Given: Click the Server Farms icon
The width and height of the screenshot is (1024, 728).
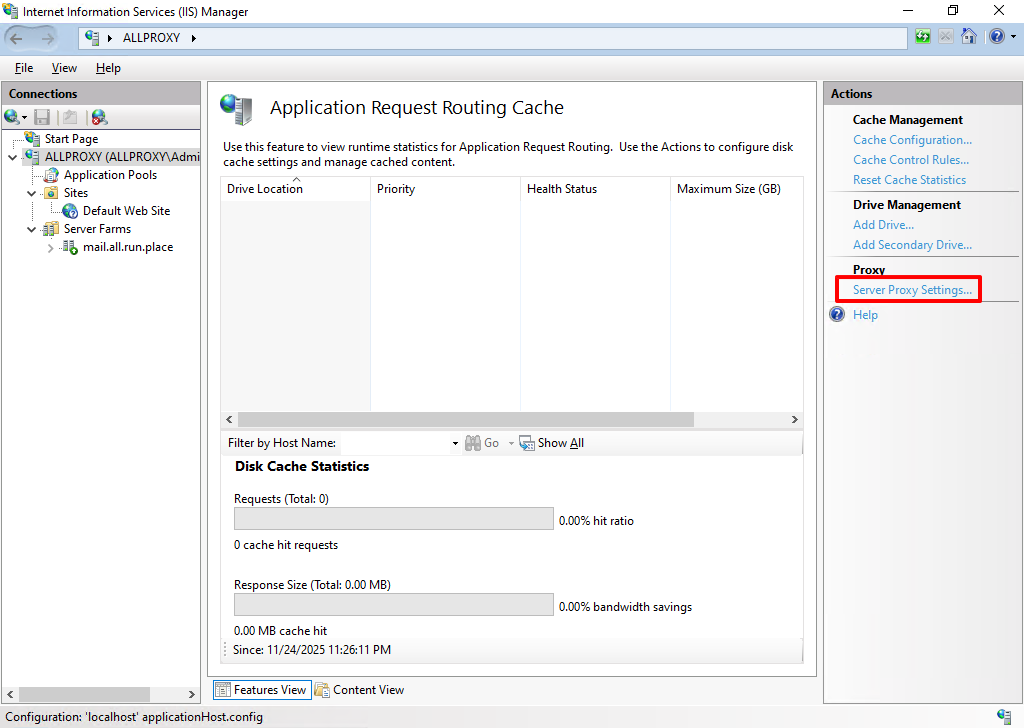Looking at the screenshot, I should click(x=51, y=229).
